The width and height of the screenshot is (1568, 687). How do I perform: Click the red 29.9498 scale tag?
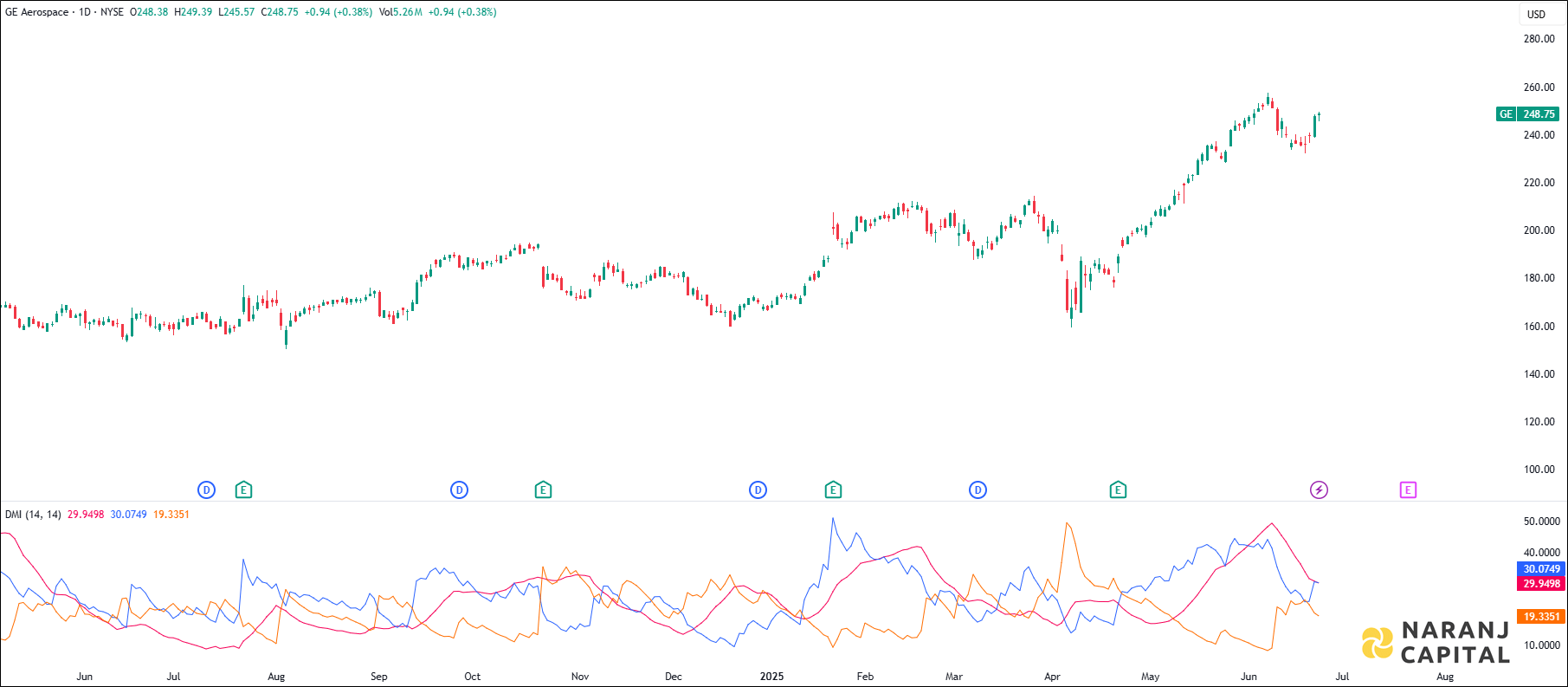coord(1541,584)
